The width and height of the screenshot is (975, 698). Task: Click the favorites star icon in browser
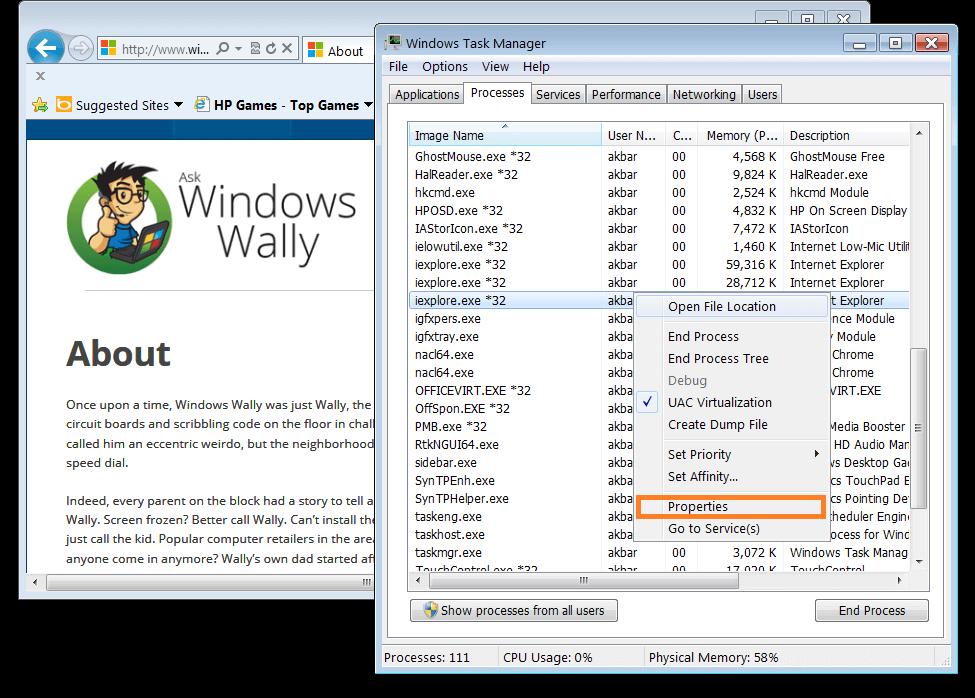coord(40,105)
